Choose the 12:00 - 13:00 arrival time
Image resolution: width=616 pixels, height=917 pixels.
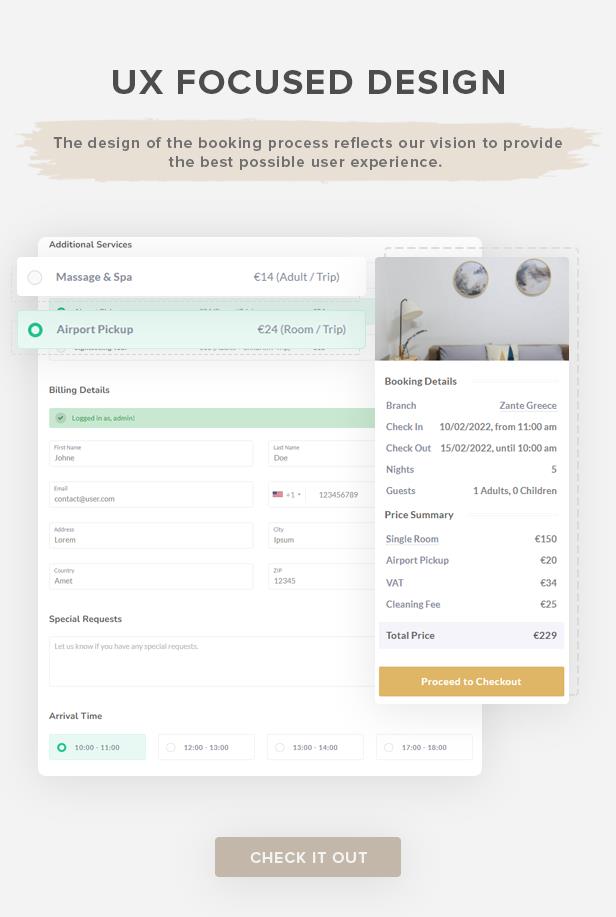point(206,747)
